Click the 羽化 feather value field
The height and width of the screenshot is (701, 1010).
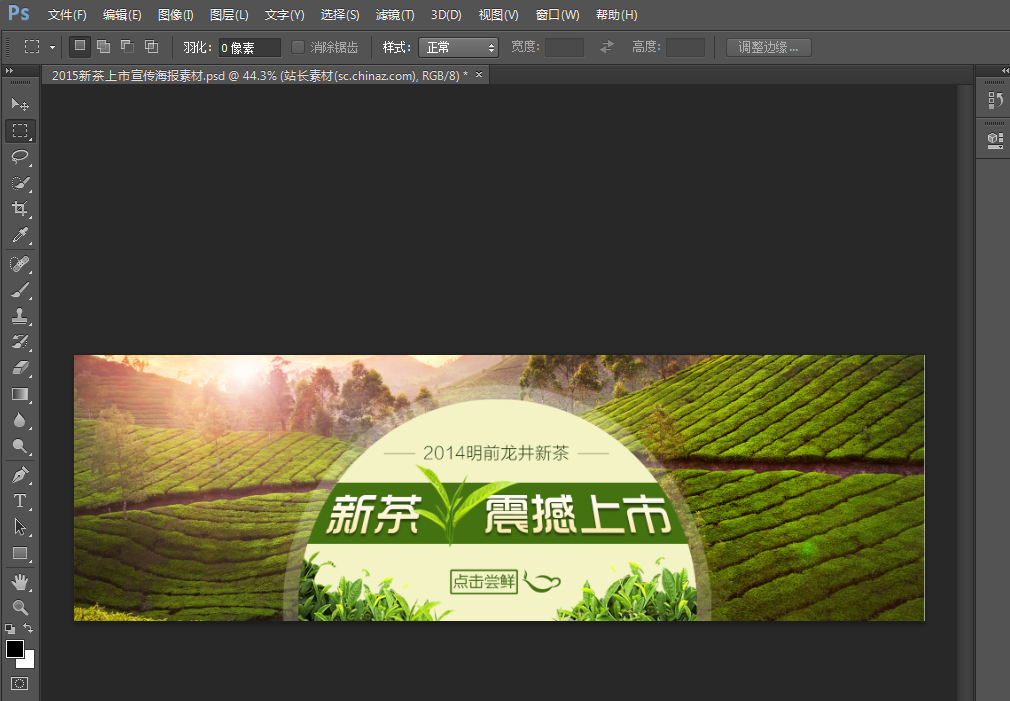249,48
